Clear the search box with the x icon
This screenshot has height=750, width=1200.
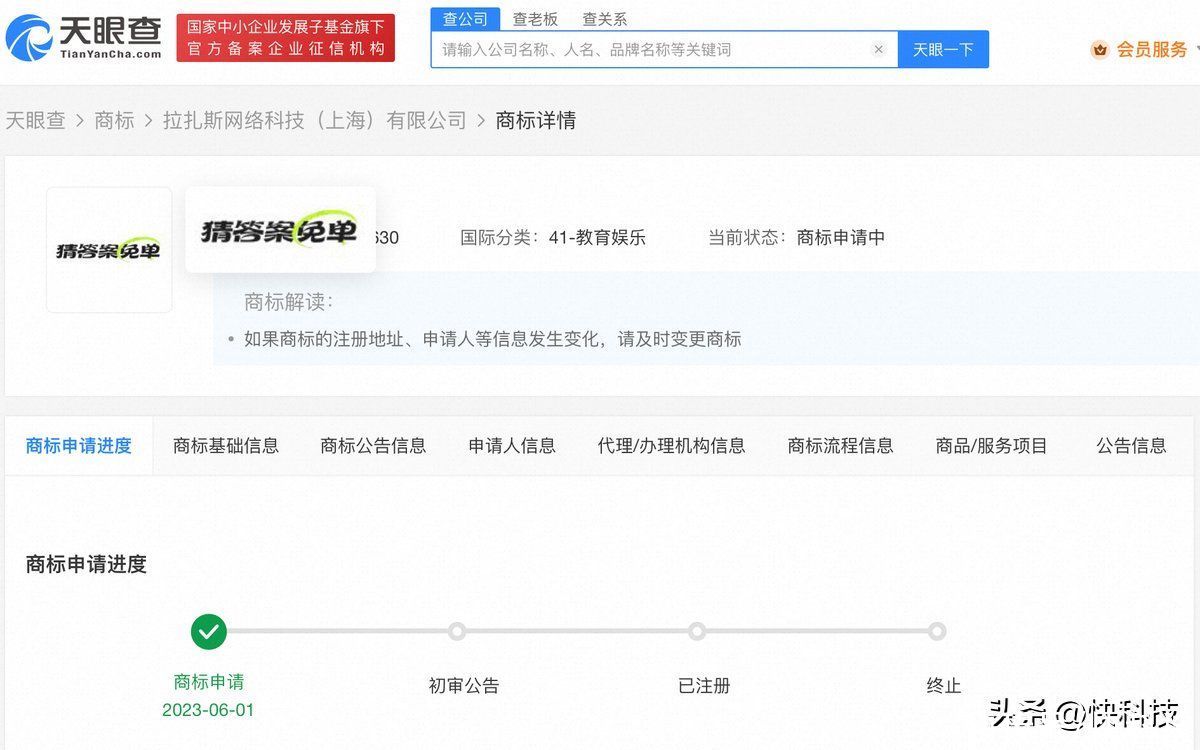(x=878, y=49)
